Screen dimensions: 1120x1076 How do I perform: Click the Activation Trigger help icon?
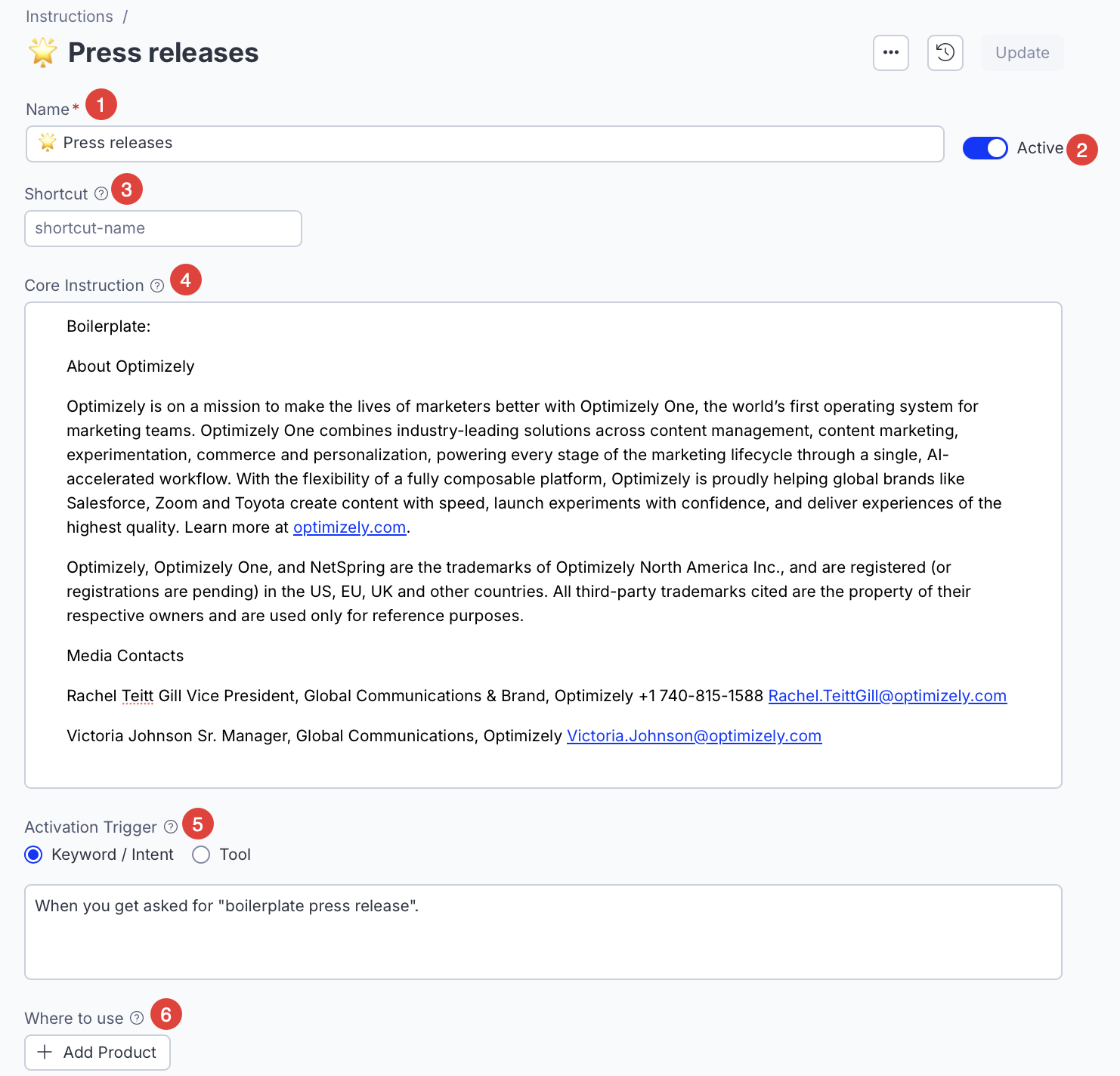pos(170,827)
